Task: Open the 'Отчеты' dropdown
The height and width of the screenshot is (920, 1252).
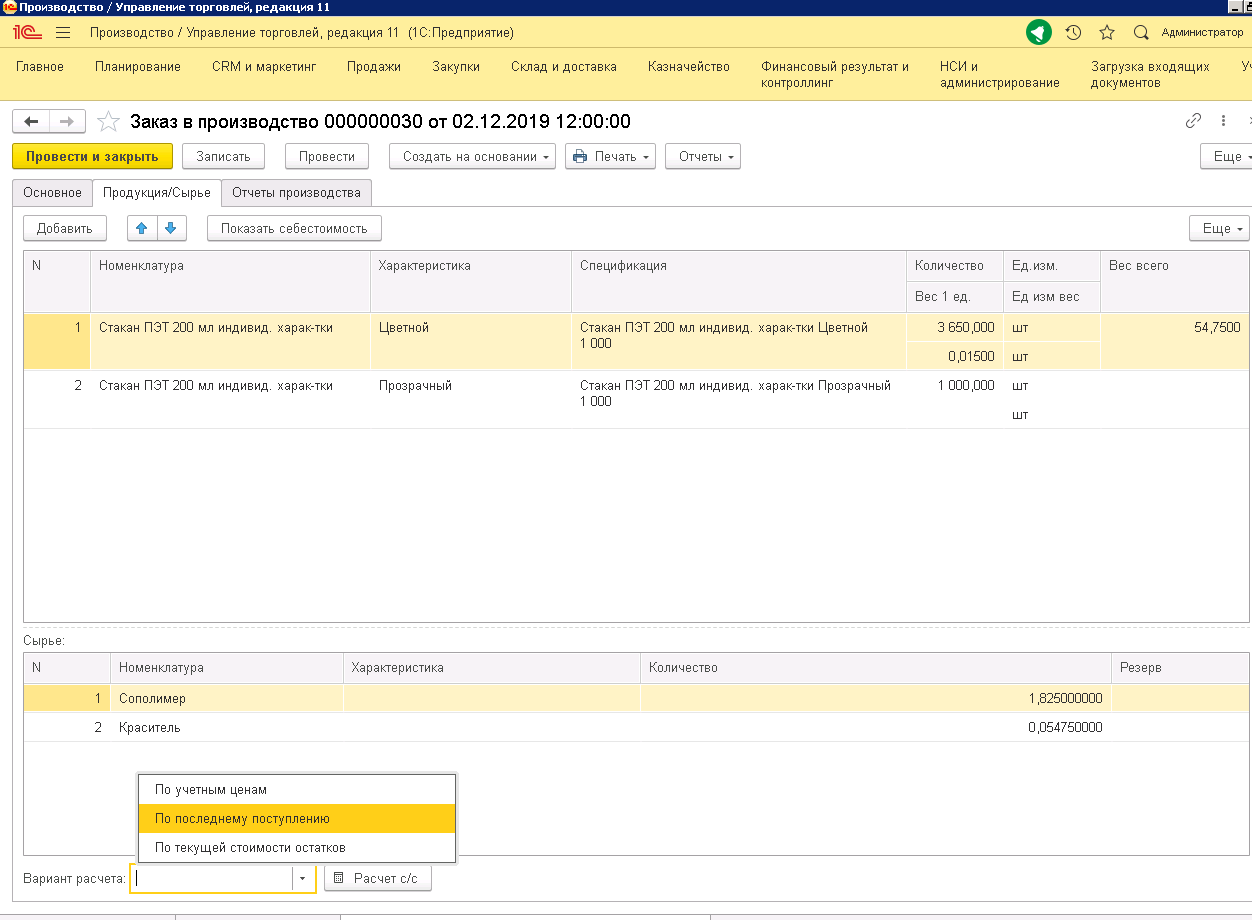Action: coord(703,157)
